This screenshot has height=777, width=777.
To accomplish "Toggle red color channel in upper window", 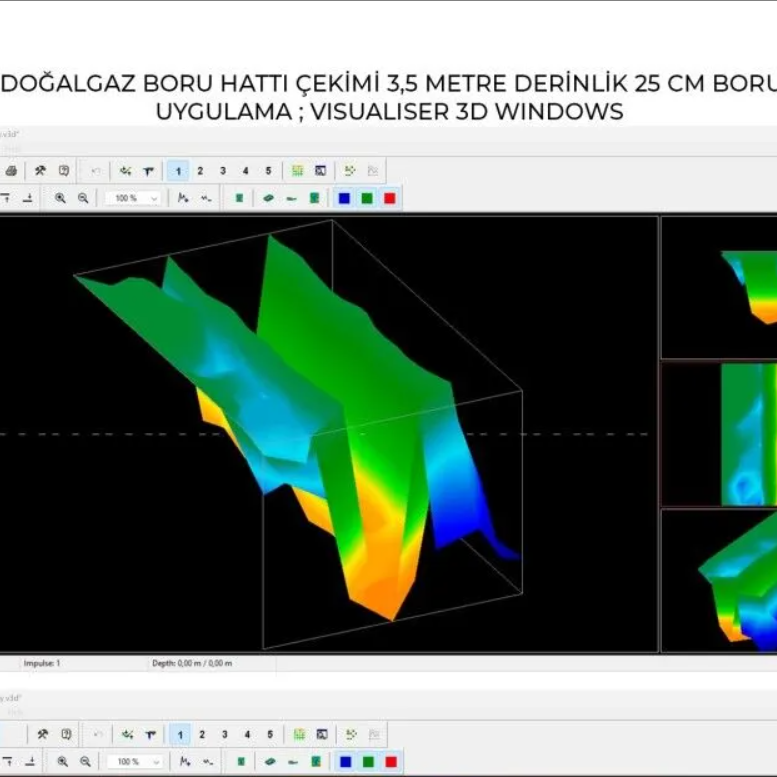I will click(x=390, y=198).
